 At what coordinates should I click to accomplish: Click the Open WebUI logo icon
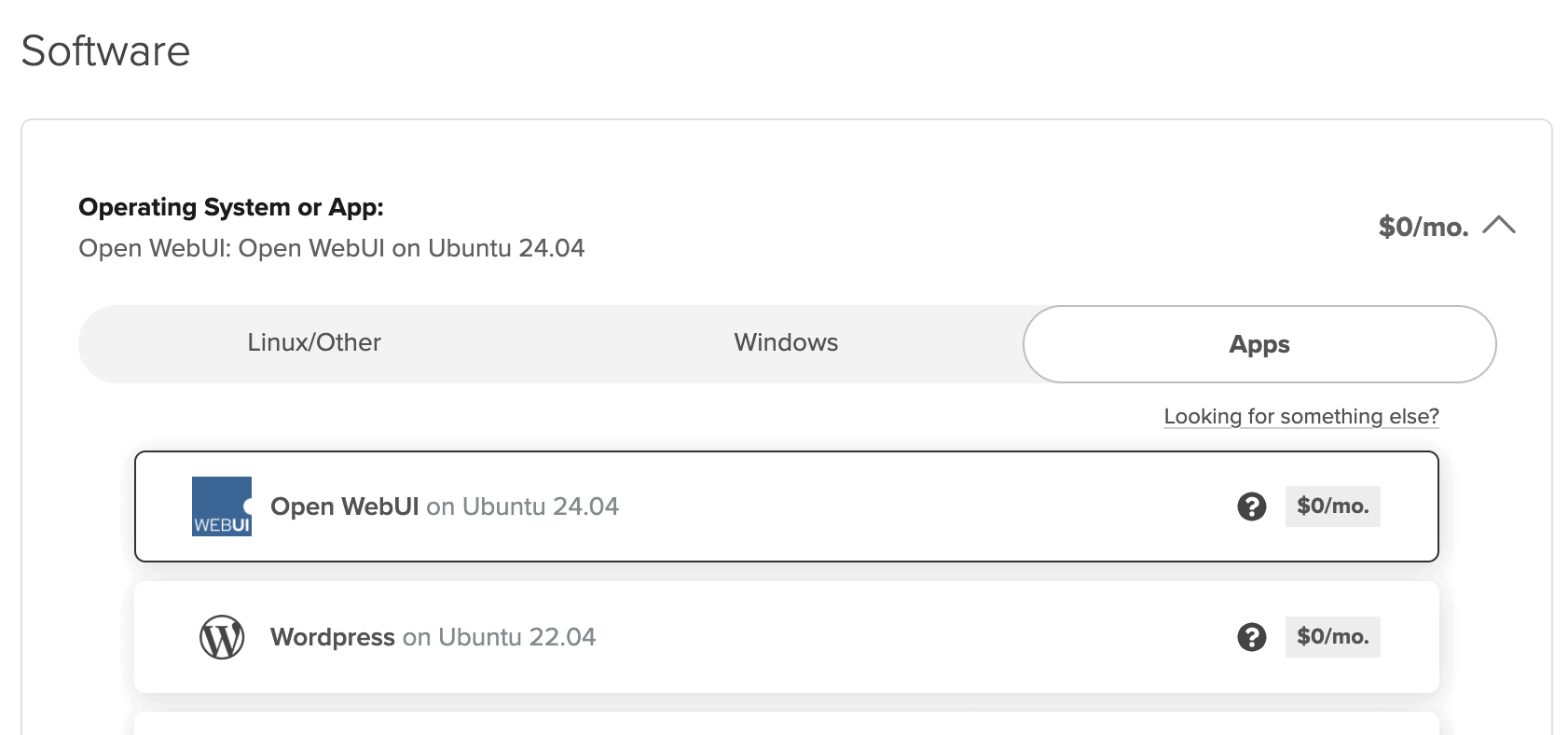222,506
